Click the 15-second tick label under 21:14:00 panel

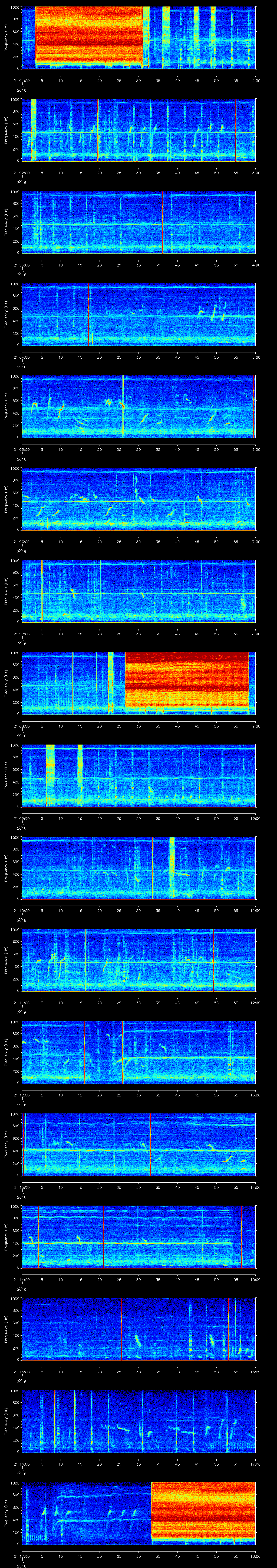tap(80, 1279)
